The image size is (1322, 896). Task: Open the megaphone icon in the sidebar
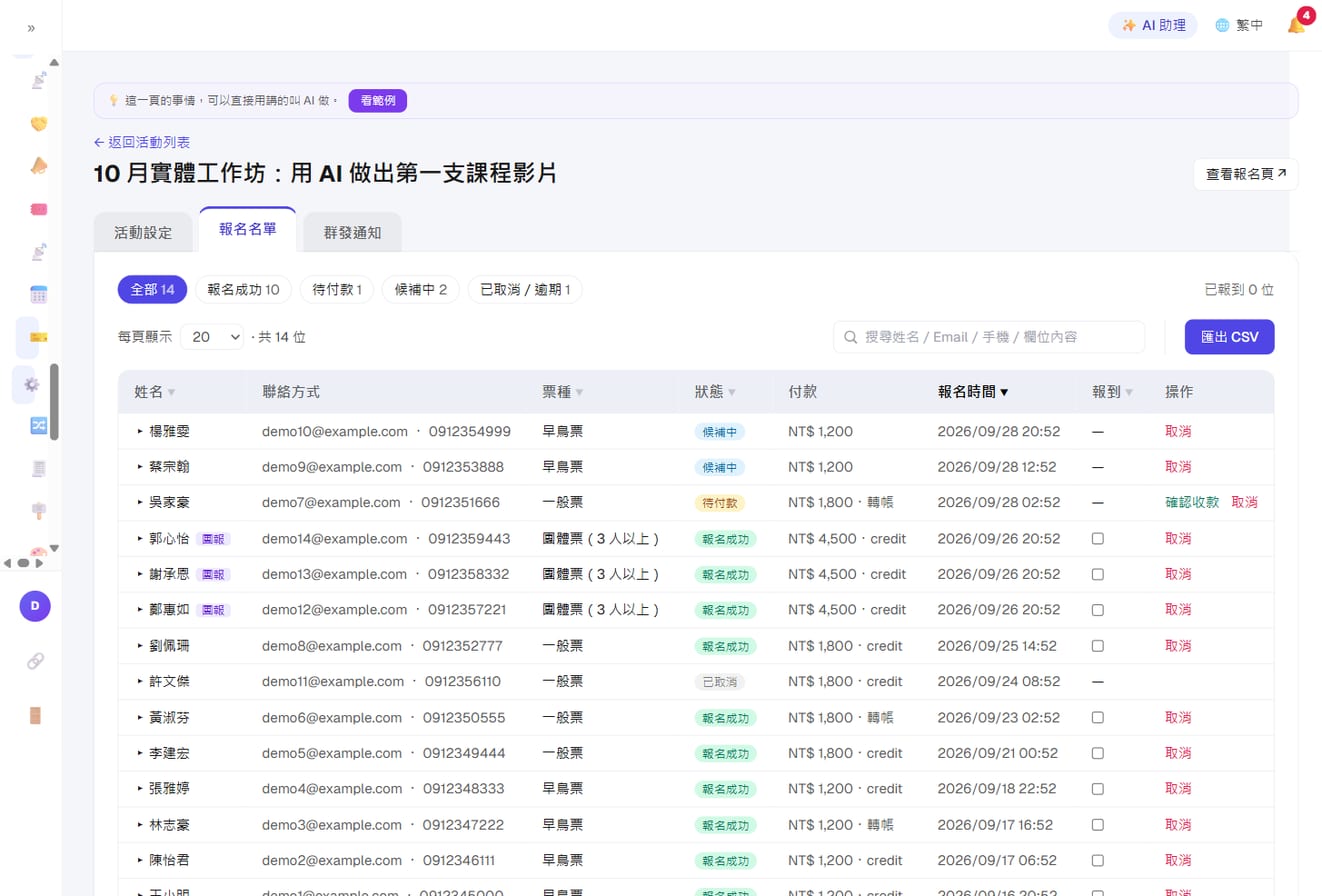pos(39,166)
